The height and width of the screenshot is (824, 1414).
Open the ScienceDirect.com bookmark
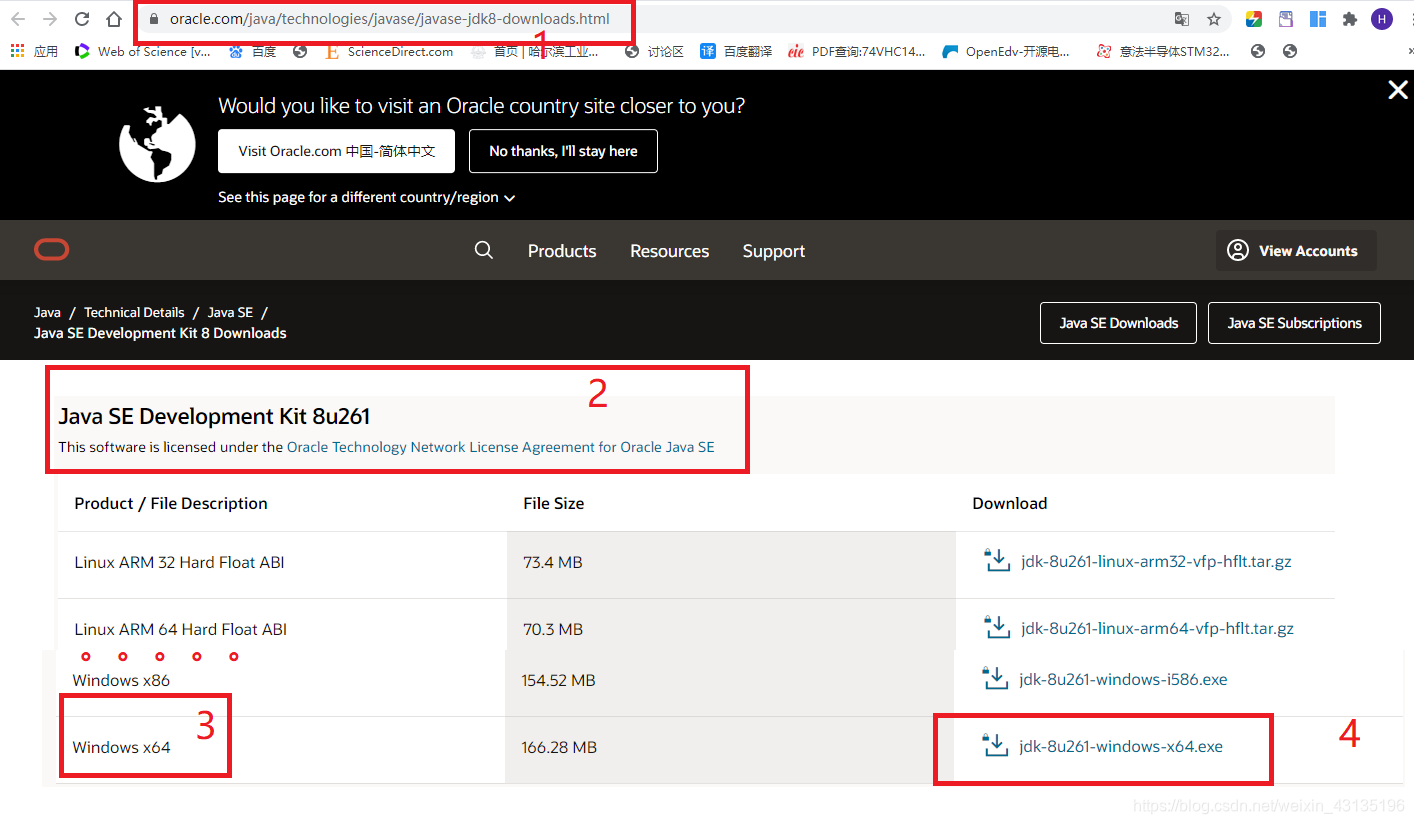point(389,51)
